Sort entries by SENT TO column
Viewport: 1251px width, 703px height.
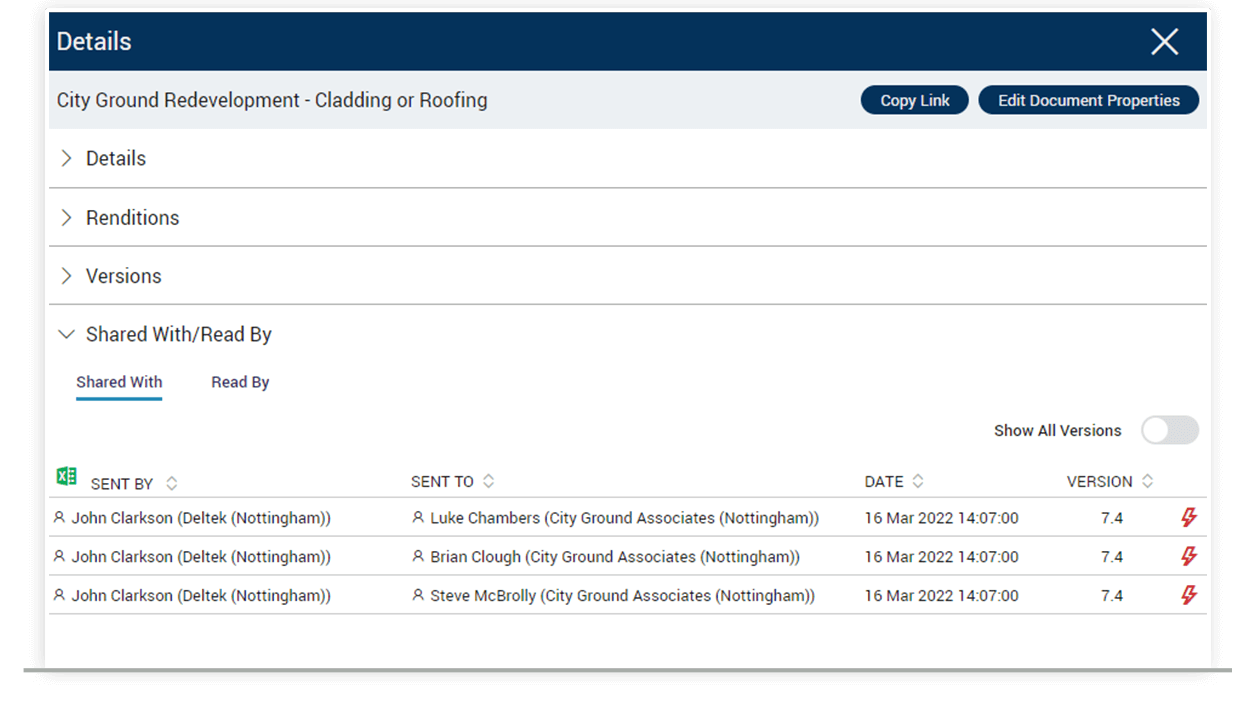point(488,480)
